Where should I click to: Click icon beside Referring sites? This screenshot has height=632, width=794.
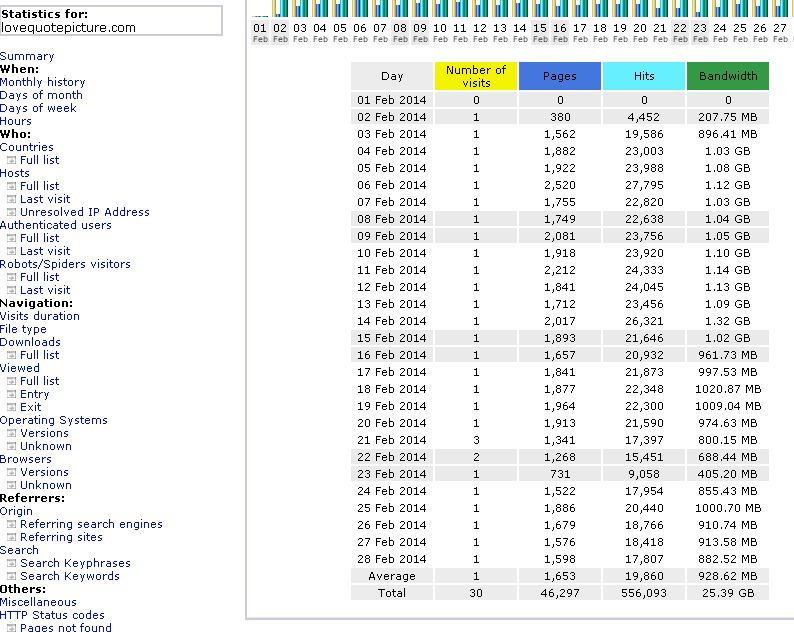11,537
